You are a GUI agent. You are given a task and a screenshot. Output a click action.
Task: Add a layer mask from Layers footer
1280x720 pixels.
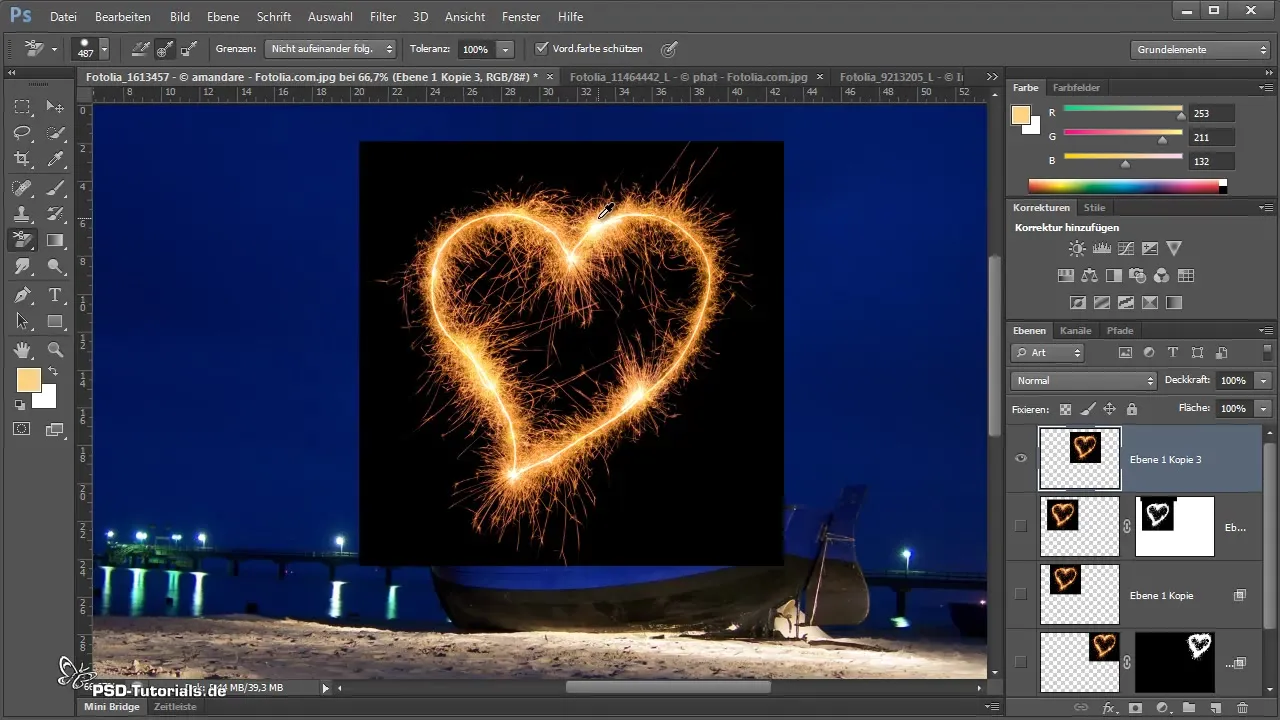pyautogui.click(x=1135, y=708)
